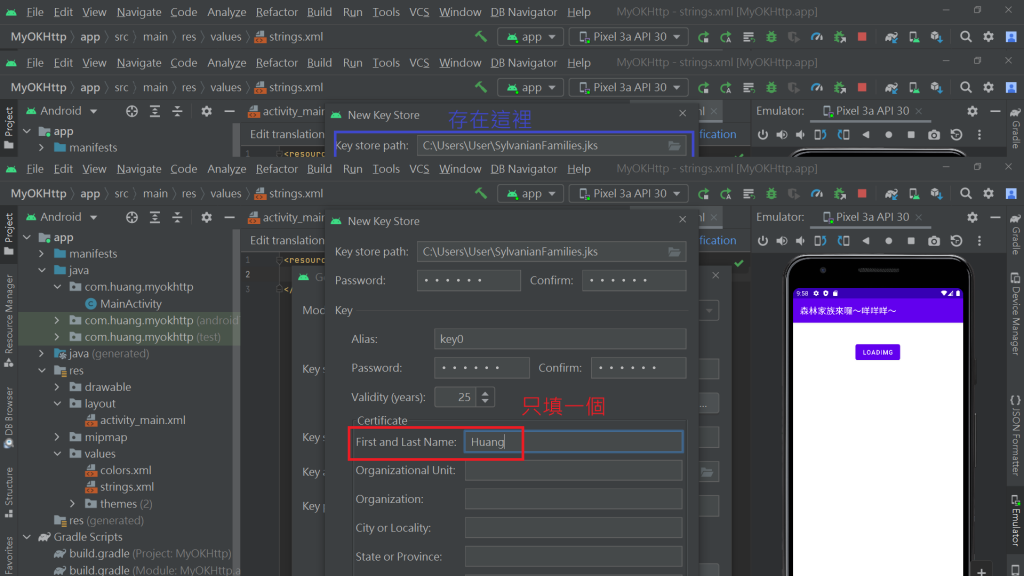
Task: Rerun the app from front window toolbar
Action: (703, 193)
